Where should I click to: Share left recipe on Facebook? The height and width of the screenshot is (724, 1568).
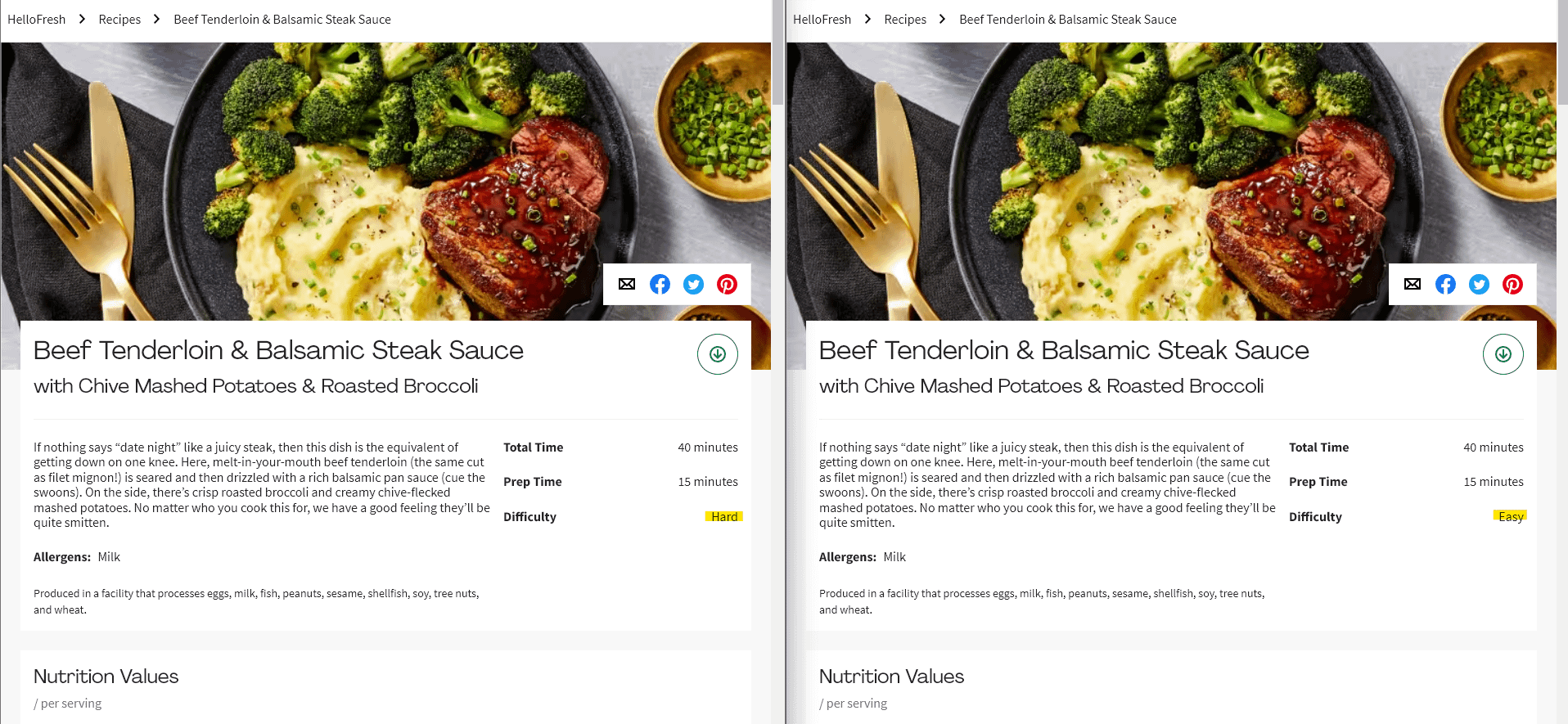pyautogui.click(x=660, y=284)
